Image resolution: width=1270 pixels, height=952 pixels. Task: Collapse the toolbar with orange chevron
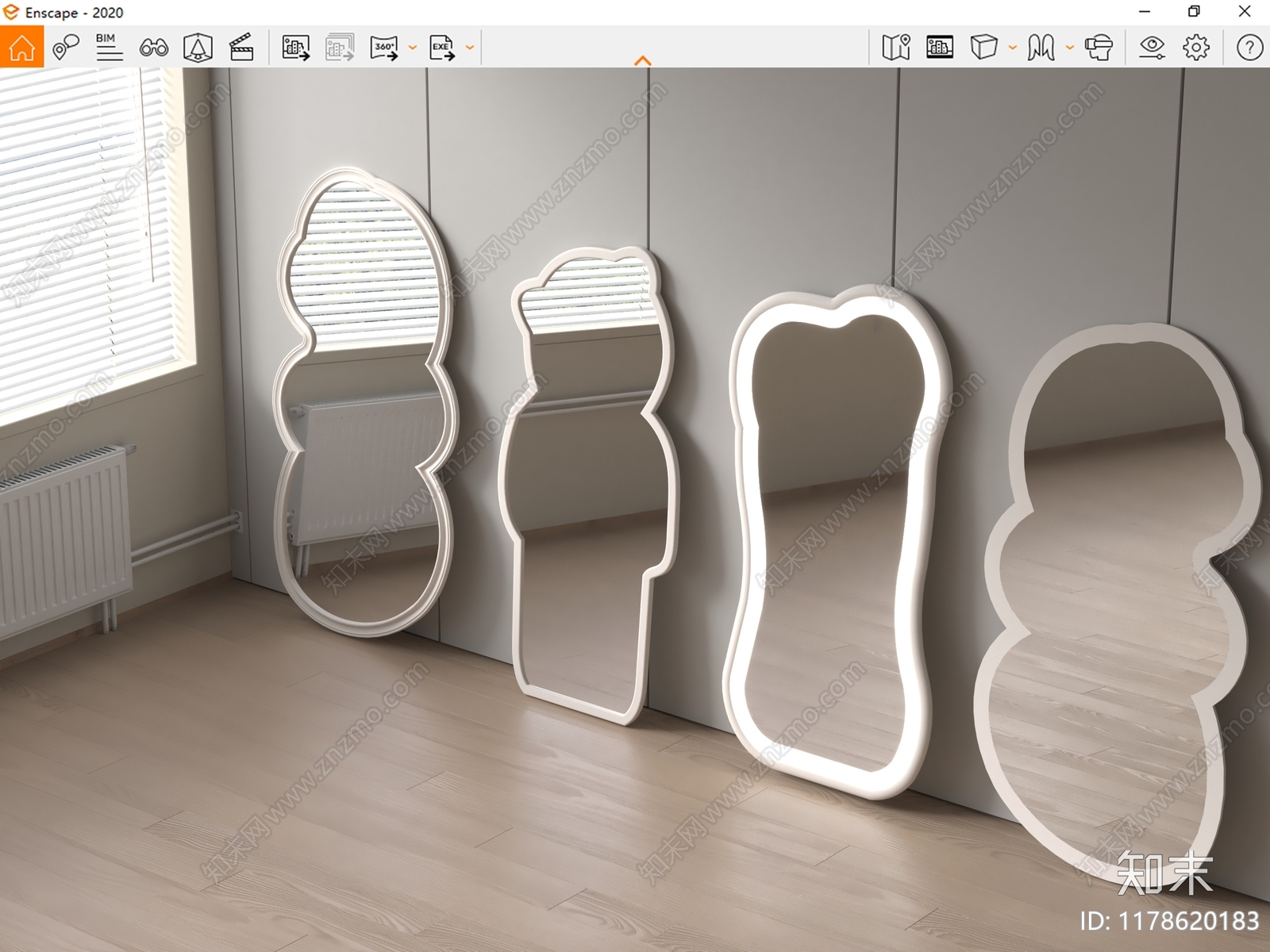point(643,60)
